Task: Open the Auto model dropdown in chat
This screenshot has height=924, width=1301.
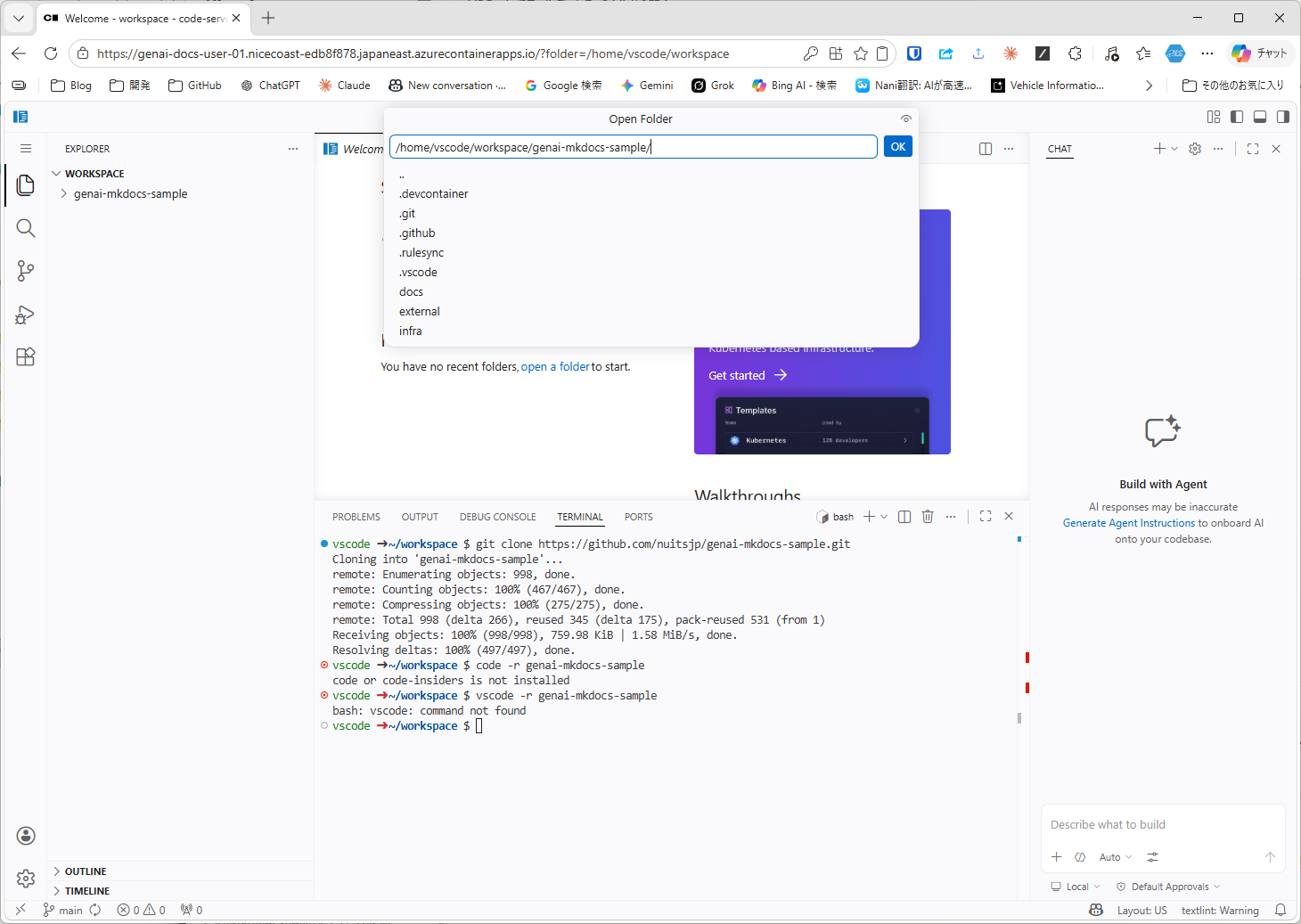Action: coord(1115,857)
